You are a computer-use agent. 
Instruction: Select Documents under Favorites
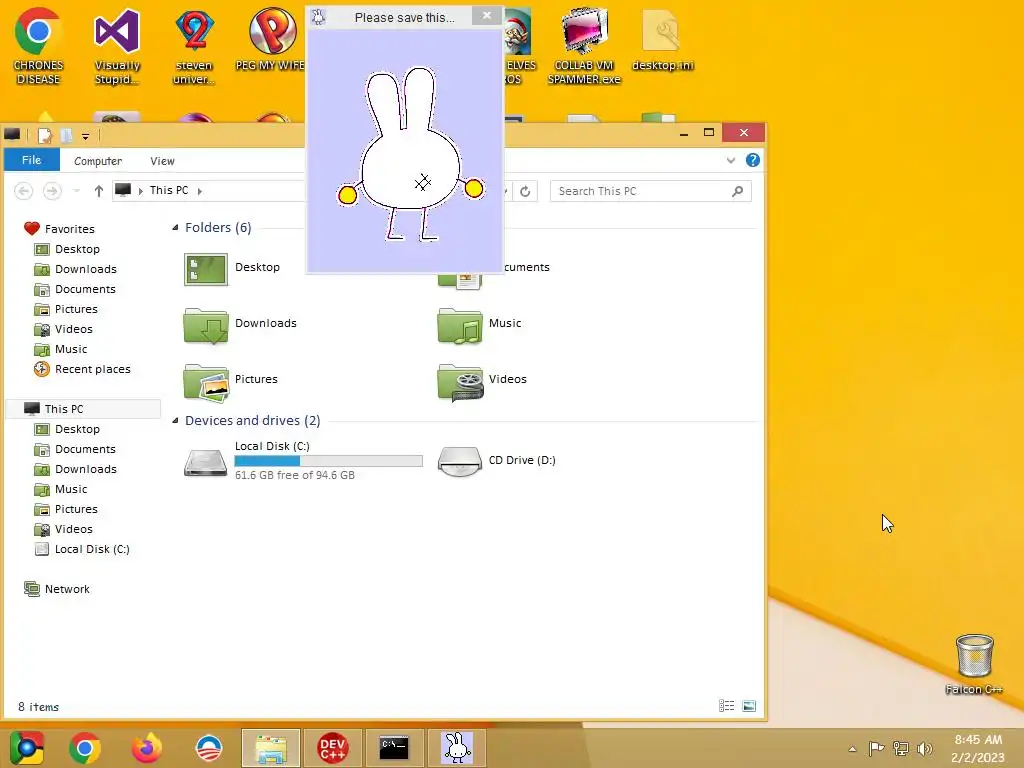[x=74, y=289]
